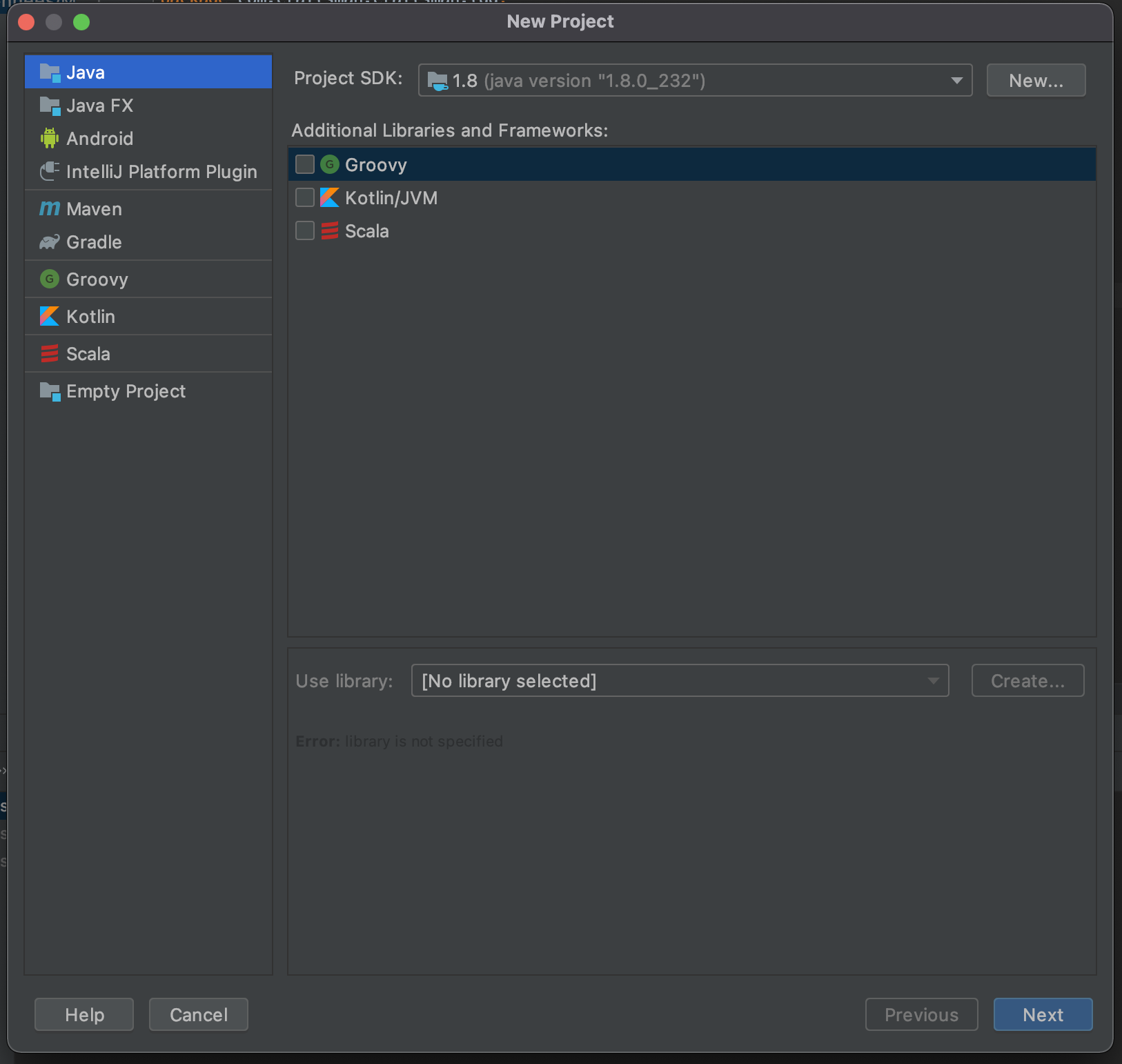Screen dimensions: 1122x1064
Task: Click Groovy icon in frameworks list
Action: tap(330, 164)
